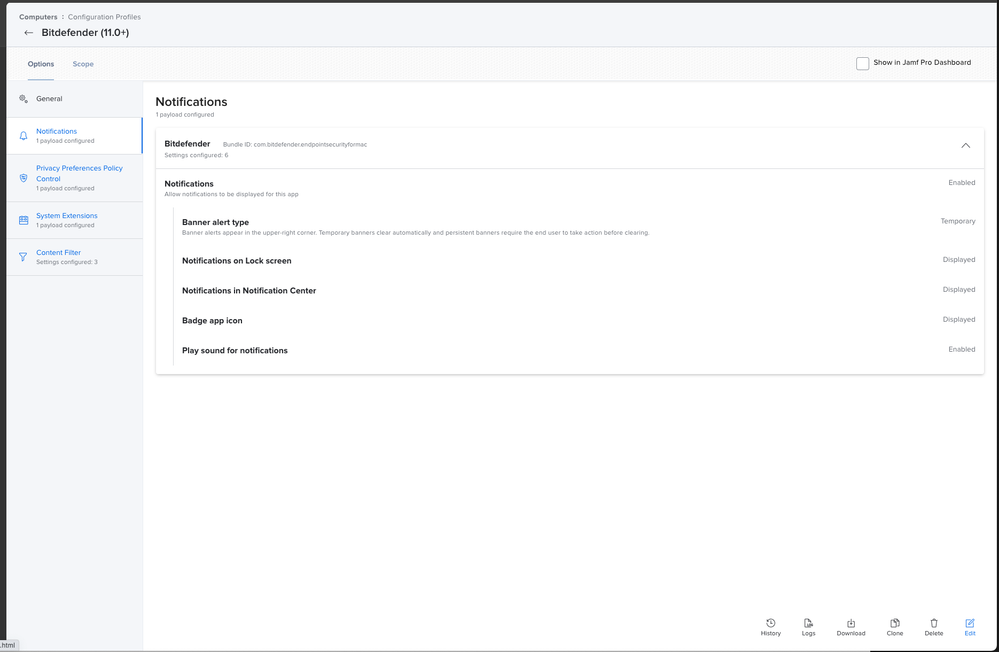Image resolution: width=999 pixels, height=652 pixels.
Task: Click Displayed value for Notification Center
Action: (x=959, y=289)
